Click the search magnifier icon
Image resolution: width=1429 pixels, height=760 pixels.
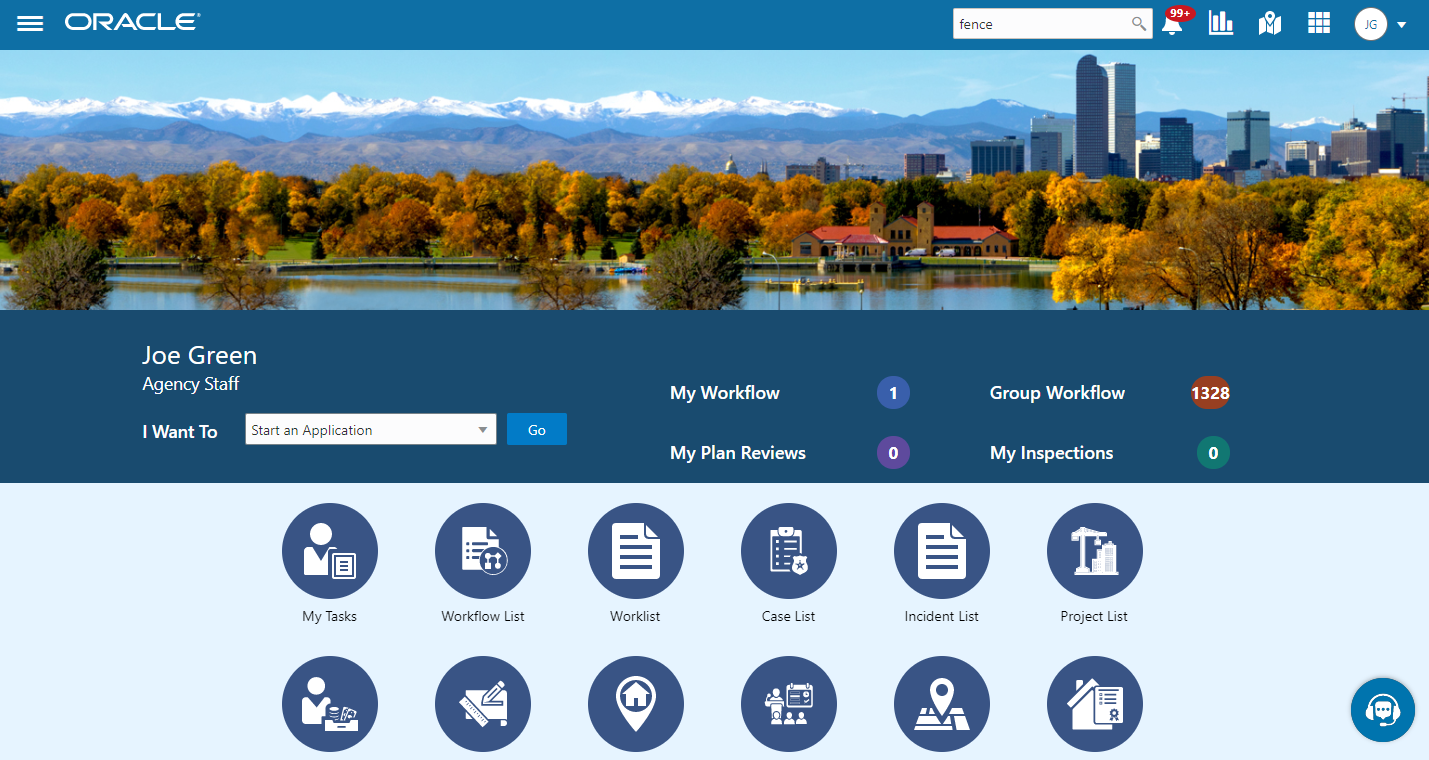[1138, 23]
